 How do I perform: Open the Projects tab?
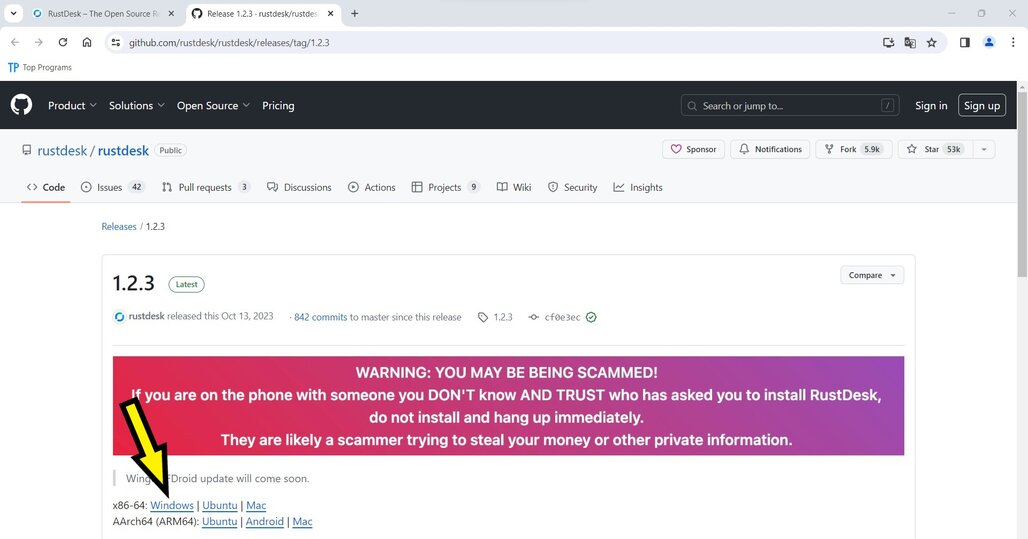pos(445,188)
